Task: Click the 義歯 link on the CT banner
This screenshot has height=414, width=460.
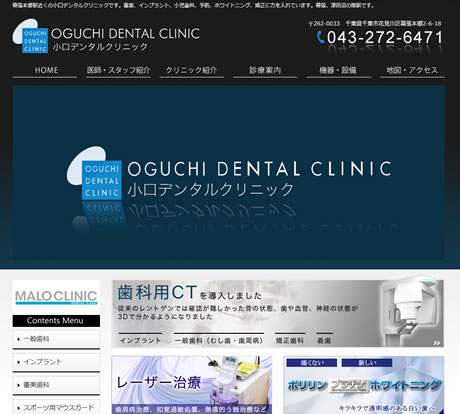Action: pyautogui.click(x=324, y=340)
